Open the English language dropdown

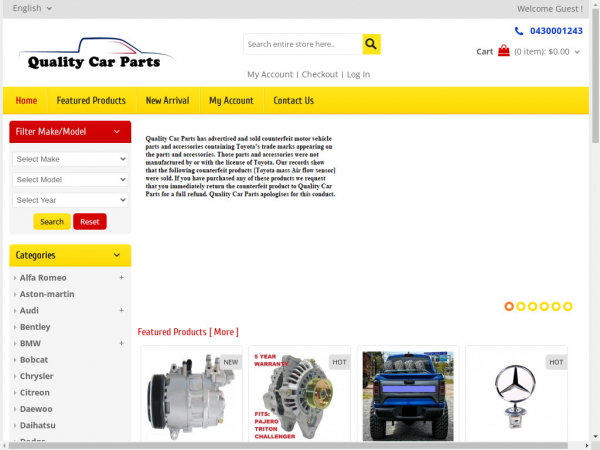tap(32, 8)
